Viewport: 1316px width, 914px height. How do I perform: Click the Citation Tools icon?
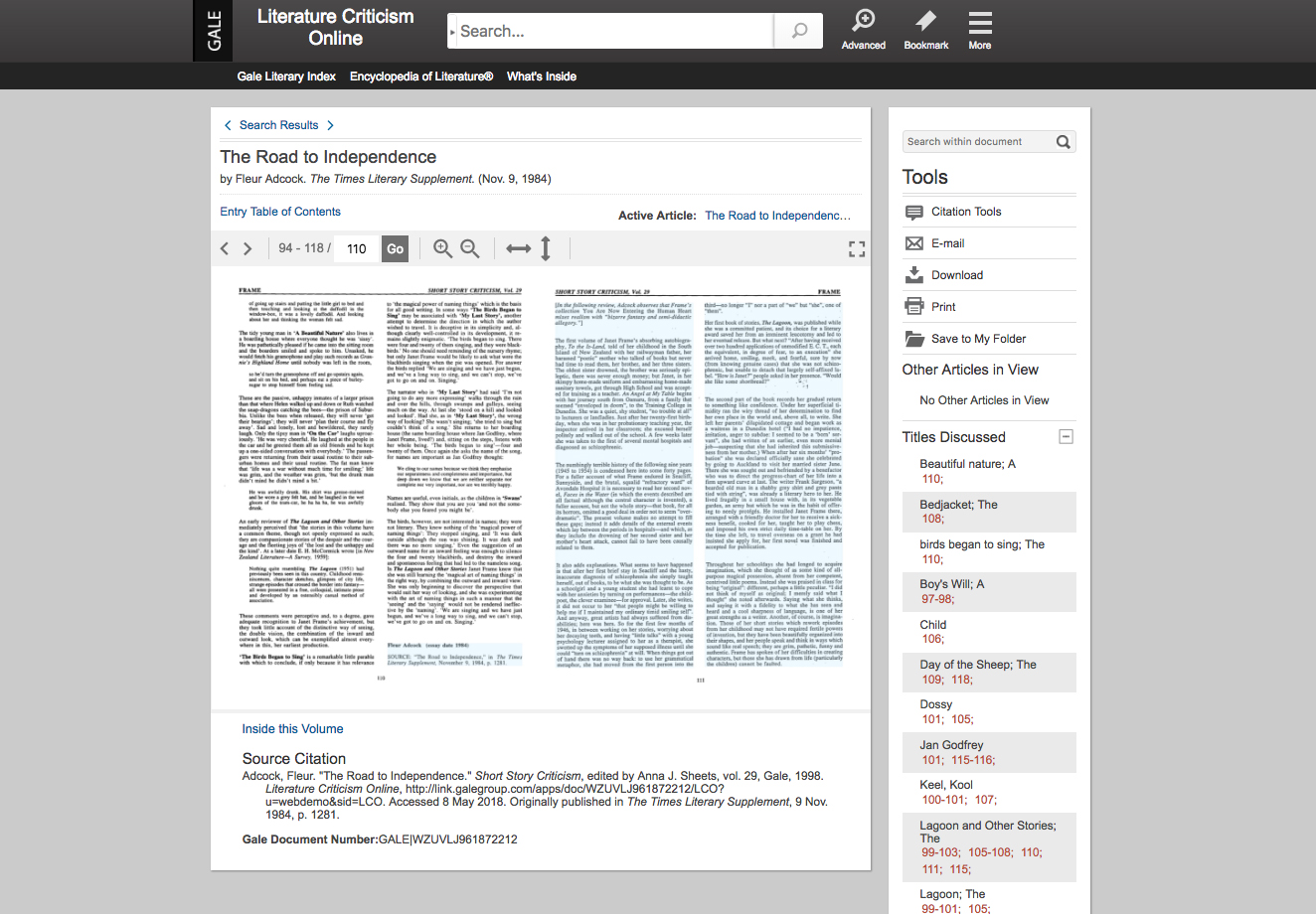914,212
